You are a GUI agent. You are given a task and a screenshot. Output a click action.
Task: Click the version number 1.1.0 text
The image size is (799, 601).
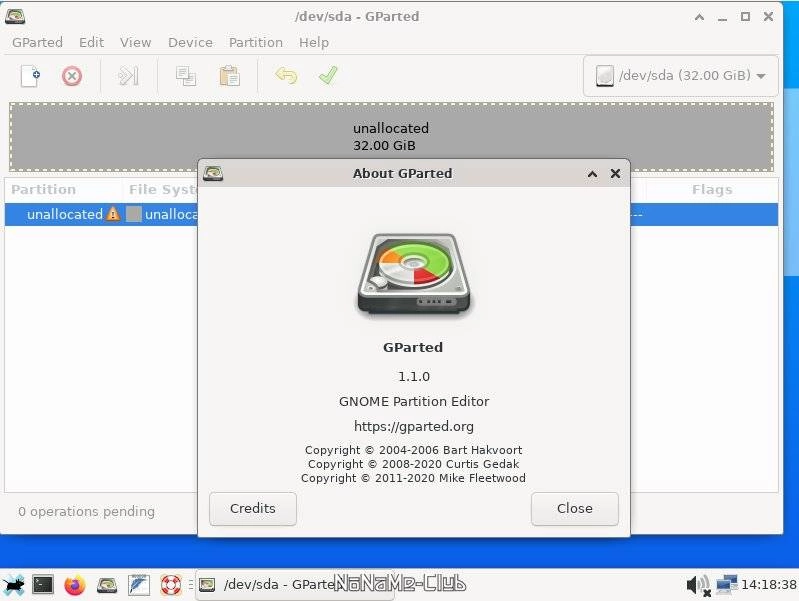414,377
